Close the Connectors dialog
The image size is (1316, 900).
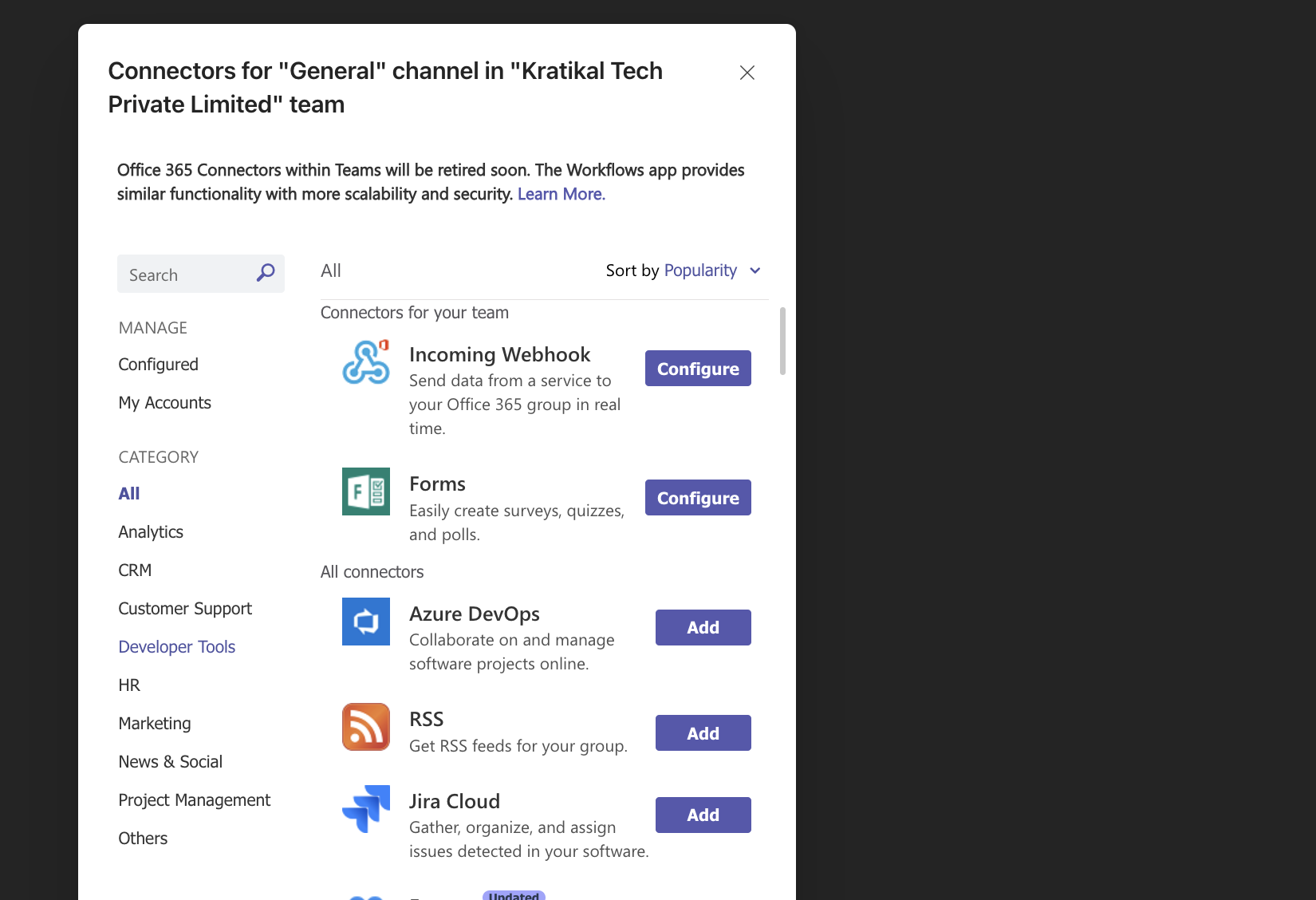coord(747,73)
